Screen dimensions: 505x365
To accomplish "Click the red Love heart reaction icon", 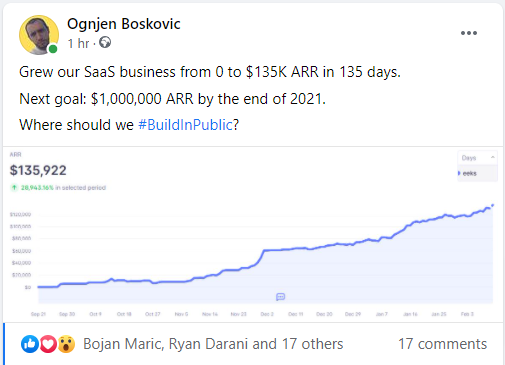I will tap(48, 344).
